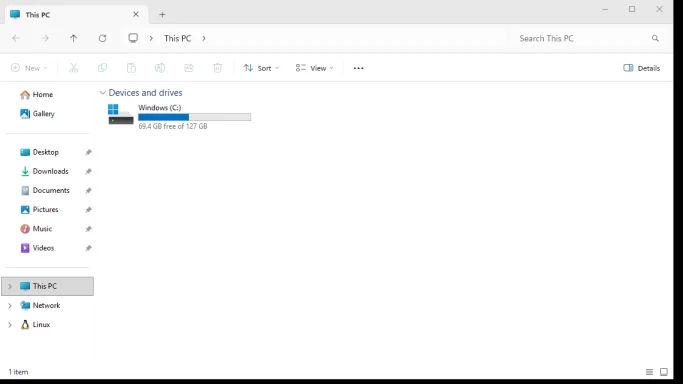
Task: Click the Delete trash icon
Action: point(217,68)
